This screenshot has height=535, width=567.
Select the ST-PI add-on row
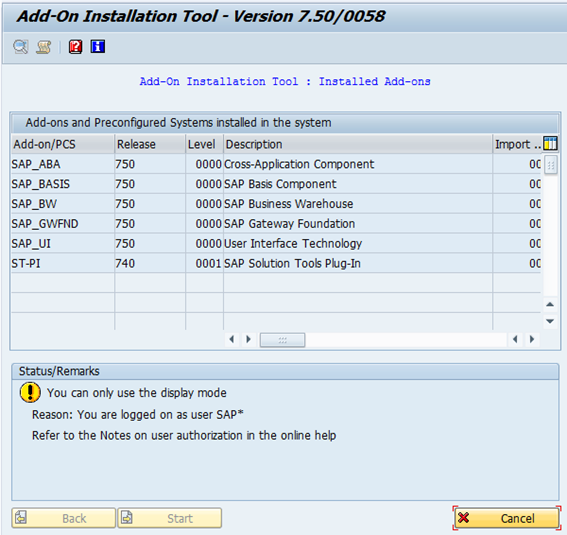tap(276, 264)
